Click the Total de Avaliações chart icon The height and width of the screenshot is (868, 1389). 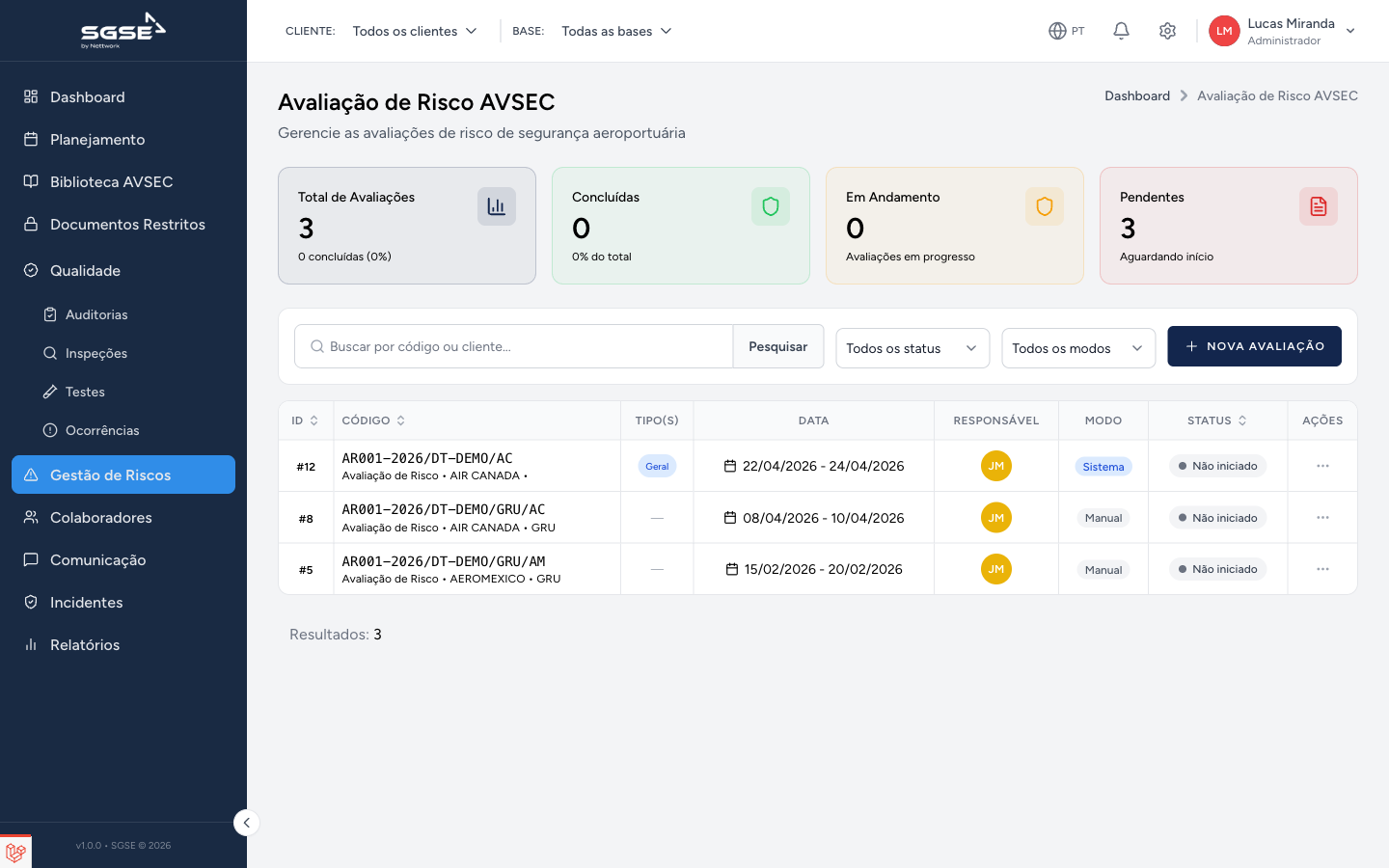click(497, 206)
